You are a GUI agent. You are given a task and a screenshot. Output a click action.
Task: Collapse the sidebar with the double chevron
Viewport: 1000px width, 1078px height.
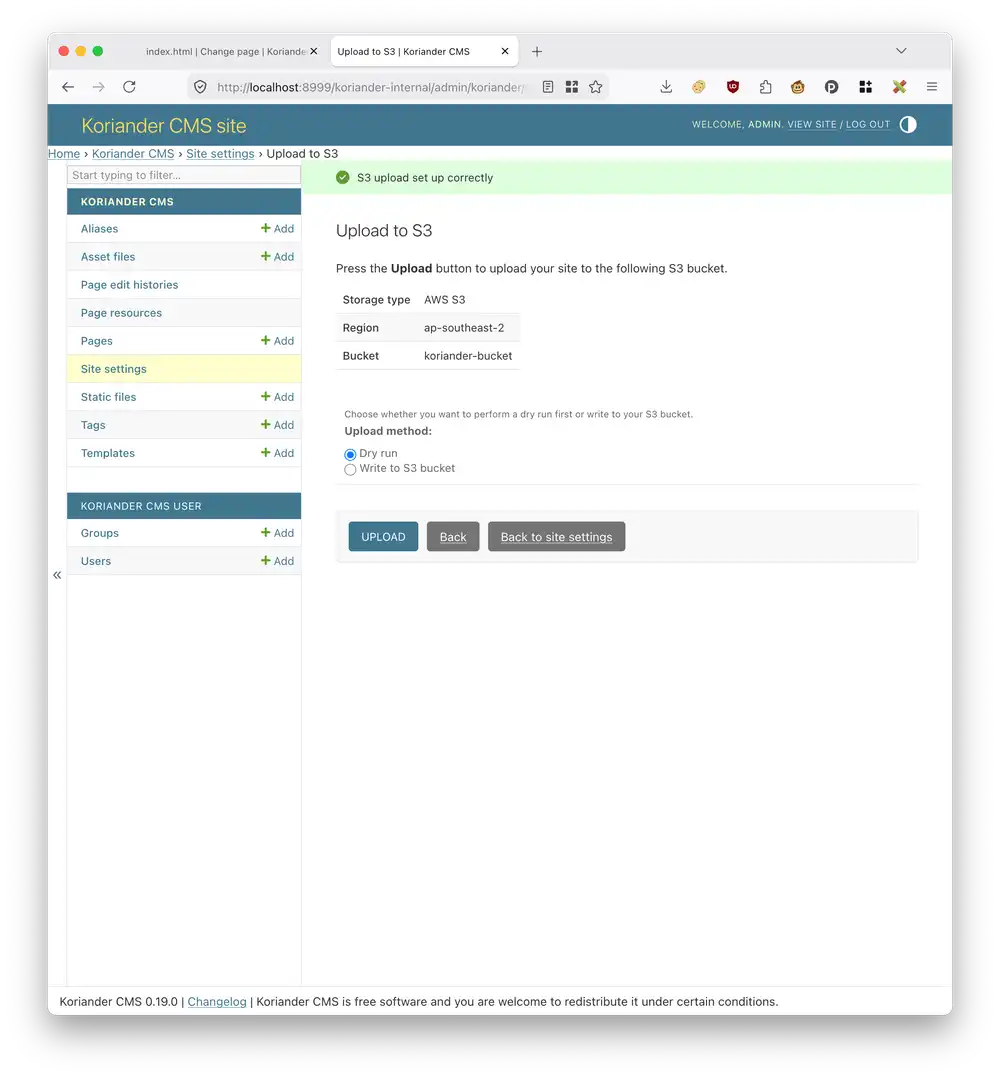click(x=57, y=575)
